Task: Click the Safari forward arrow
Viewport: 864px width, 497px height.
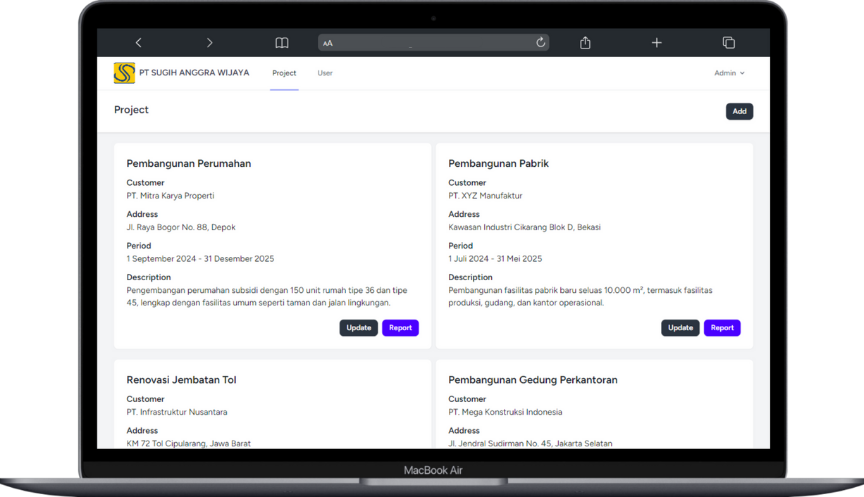Action: click(x=209, y=43)
